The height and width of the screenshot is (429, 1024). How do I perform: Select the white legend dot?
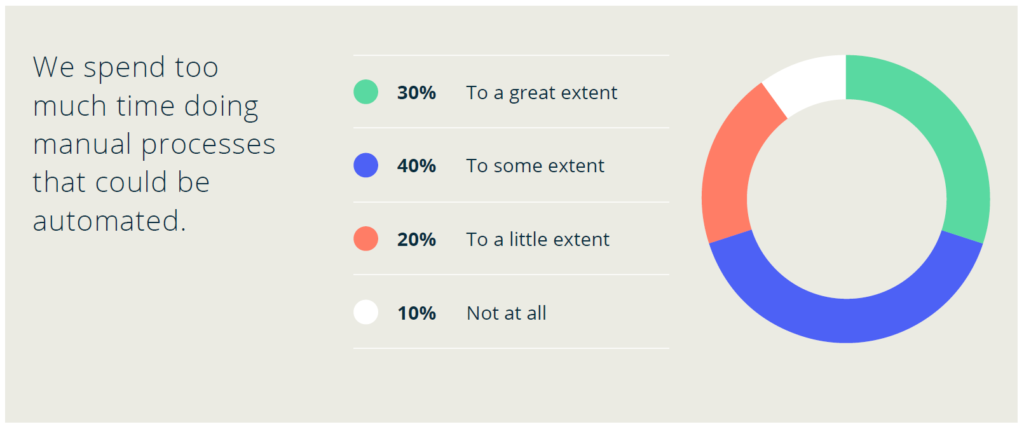tap(366, 313)
